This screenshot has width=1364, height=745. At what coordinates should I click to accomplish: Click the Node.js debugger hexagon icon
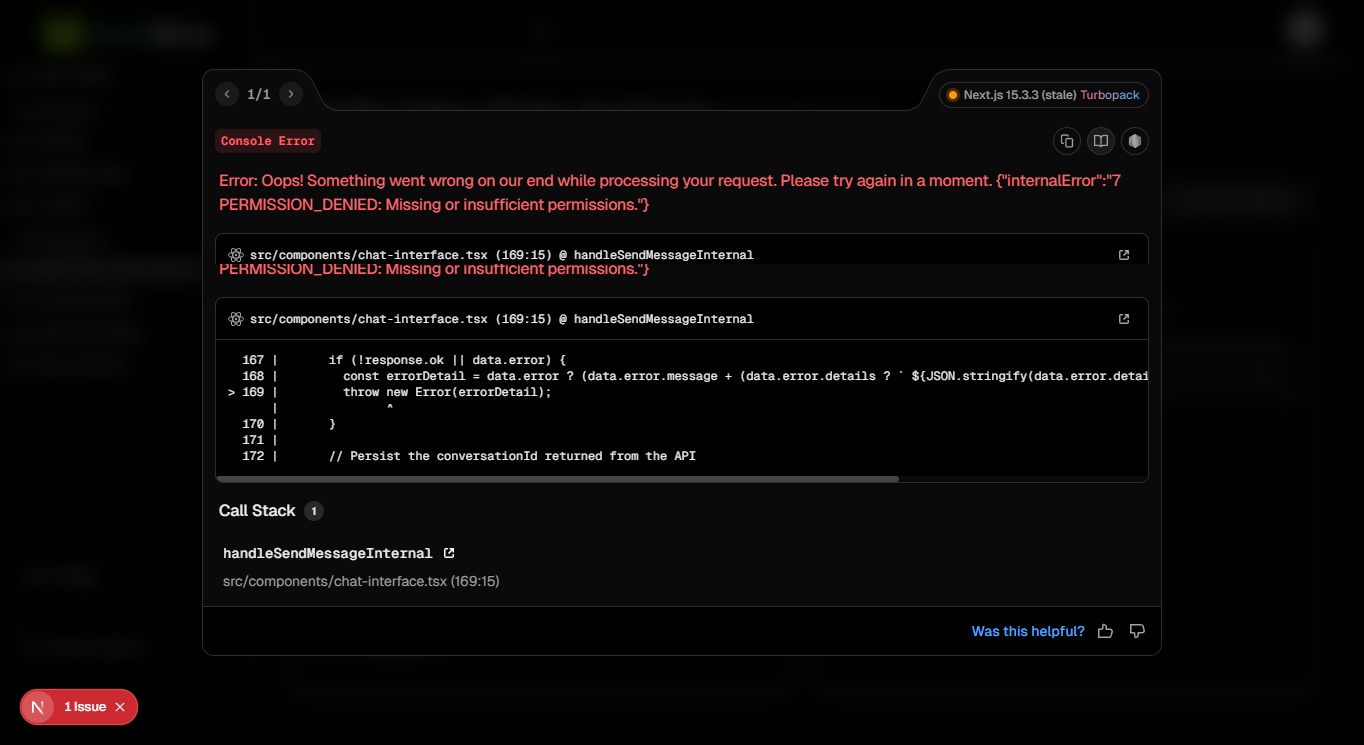[x=1135, y=141]
